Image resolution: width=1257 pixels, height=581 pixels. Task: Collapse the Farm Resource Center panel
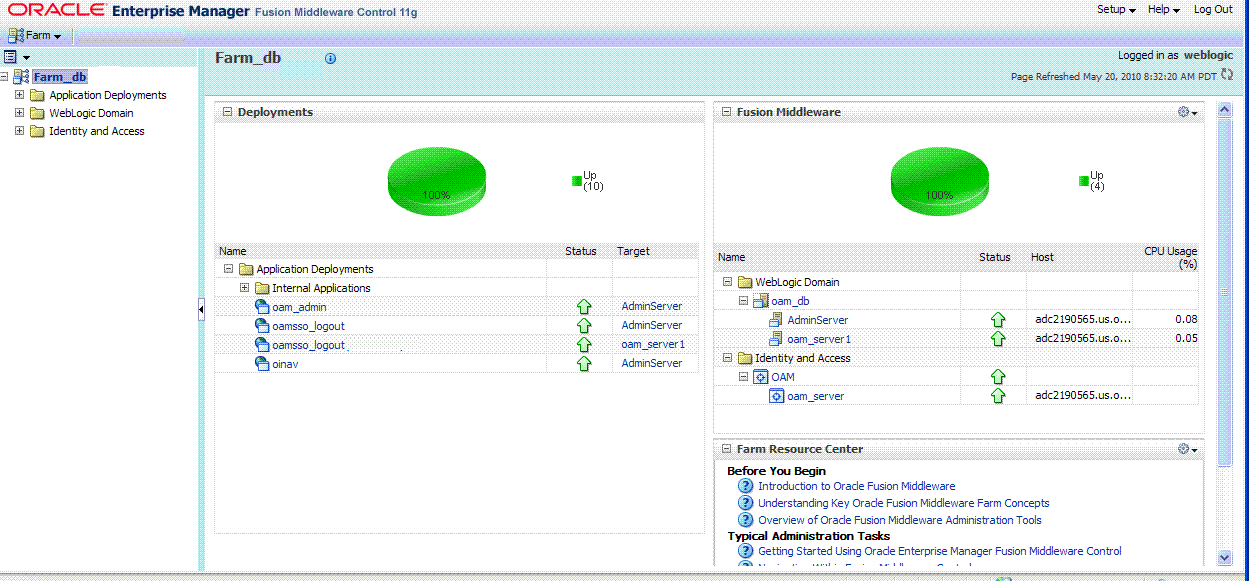pyautogui.click(x=727, y=449)
